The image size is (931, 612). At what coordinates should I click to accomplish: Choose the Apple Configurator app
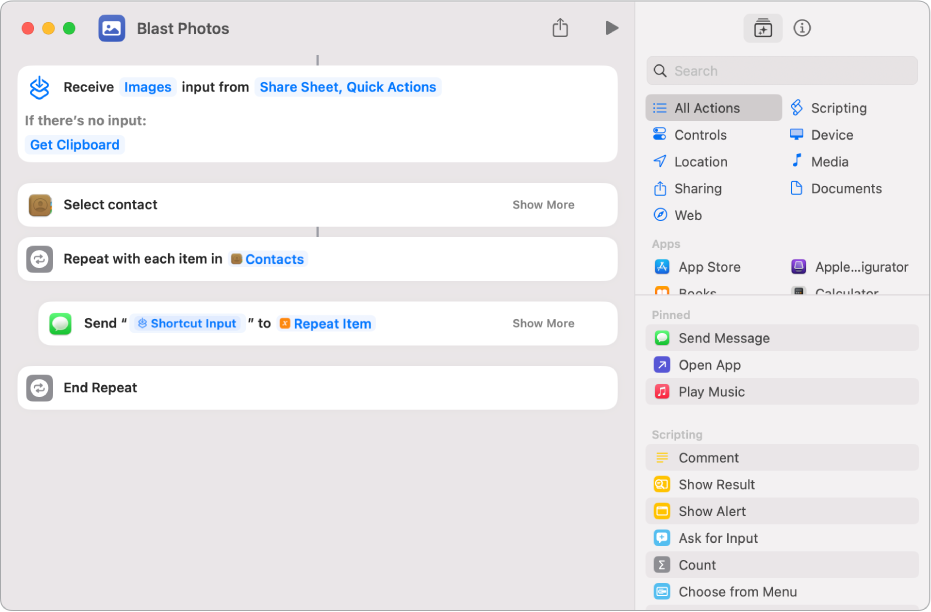[850, 267]
